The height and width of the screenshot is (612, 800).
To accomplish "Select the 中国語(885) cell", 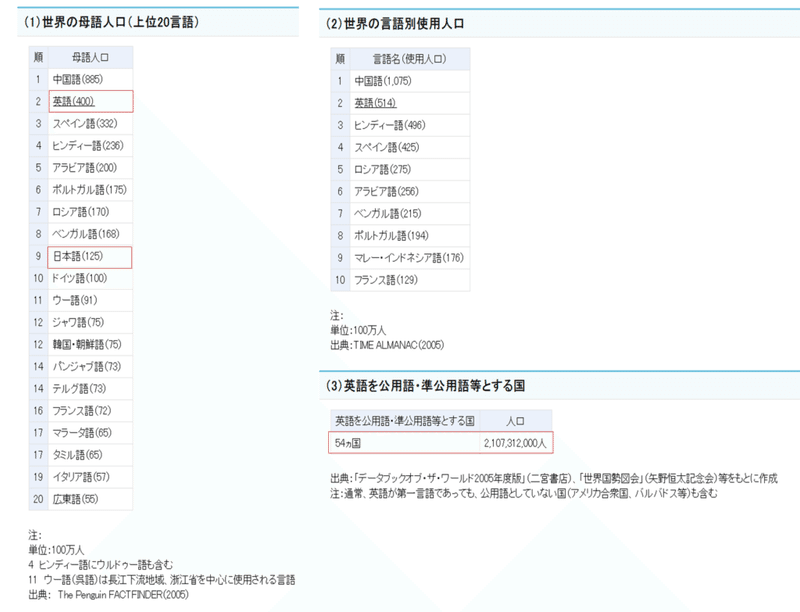I will (90, 80).
